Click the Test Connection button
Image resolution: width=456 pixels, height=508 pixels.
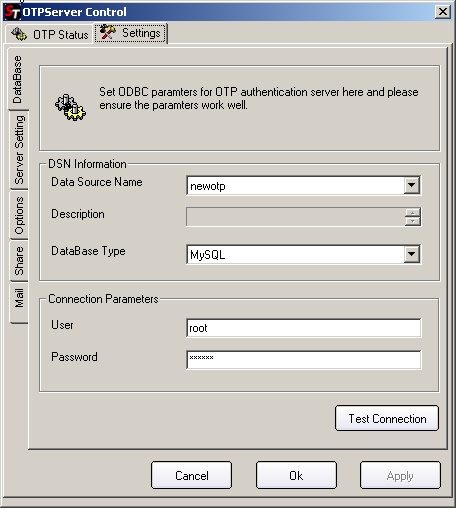click(387, 418)
